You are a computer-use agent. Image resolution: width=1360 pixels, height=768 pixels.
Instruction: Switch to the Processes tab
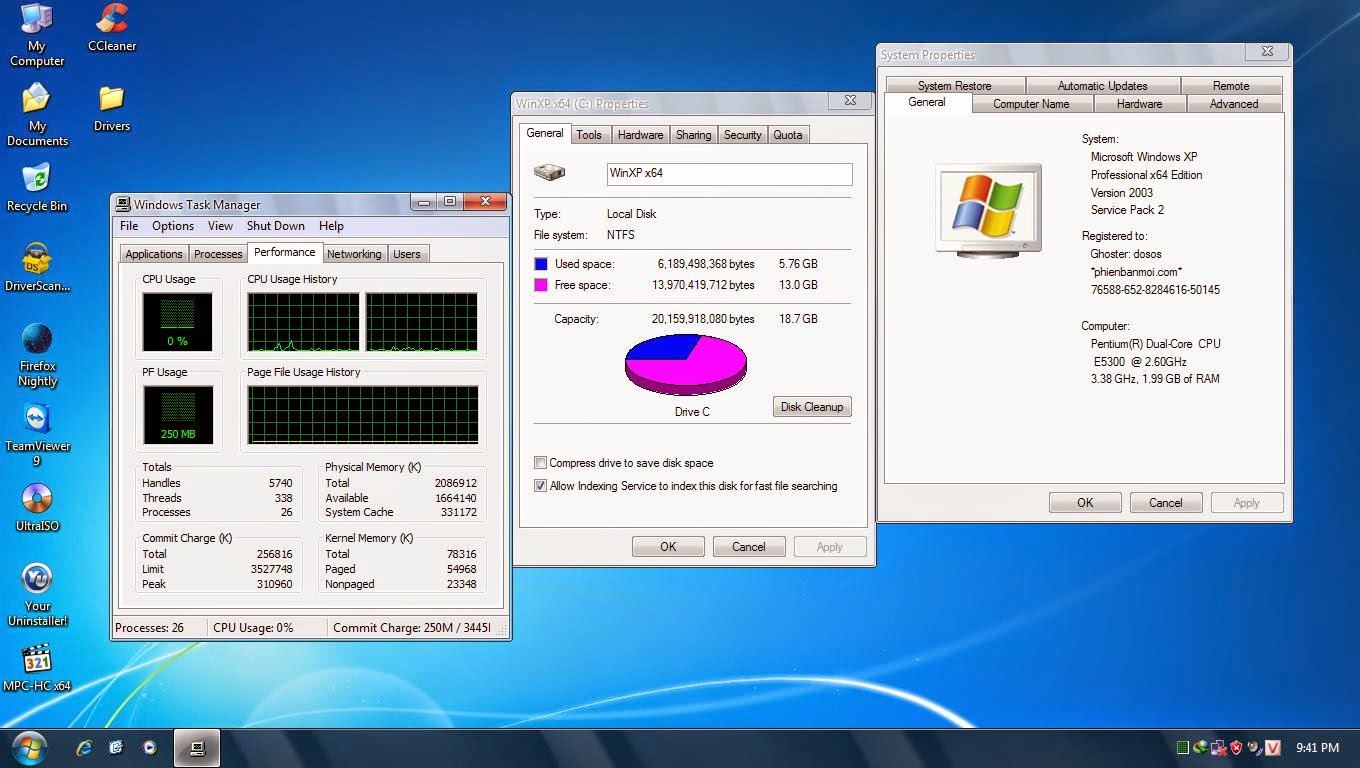coord(218,254)
